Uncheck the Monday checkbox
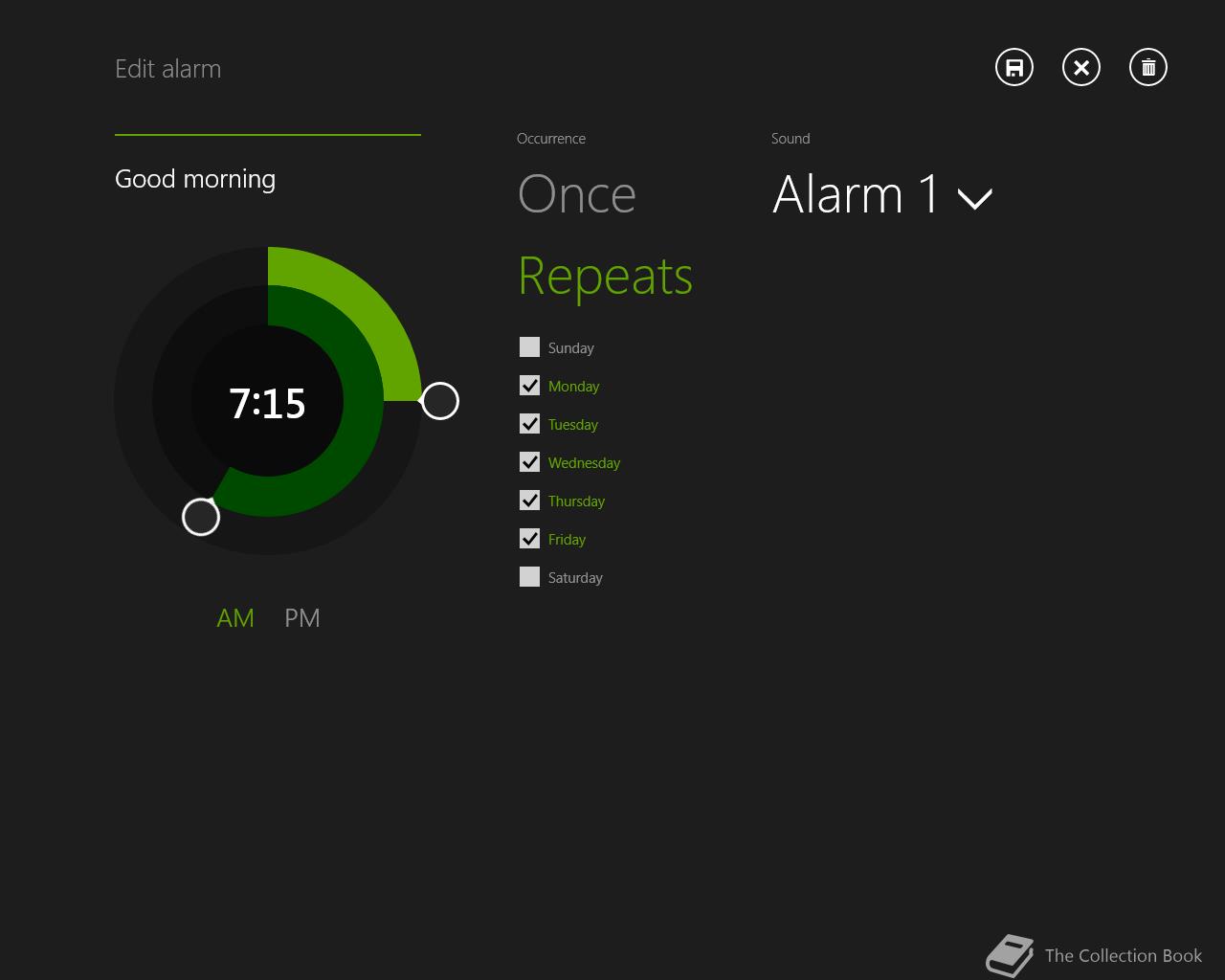The width and height of the screenshot is (1225, 980). pyautogui.click(x=529, y=386)
